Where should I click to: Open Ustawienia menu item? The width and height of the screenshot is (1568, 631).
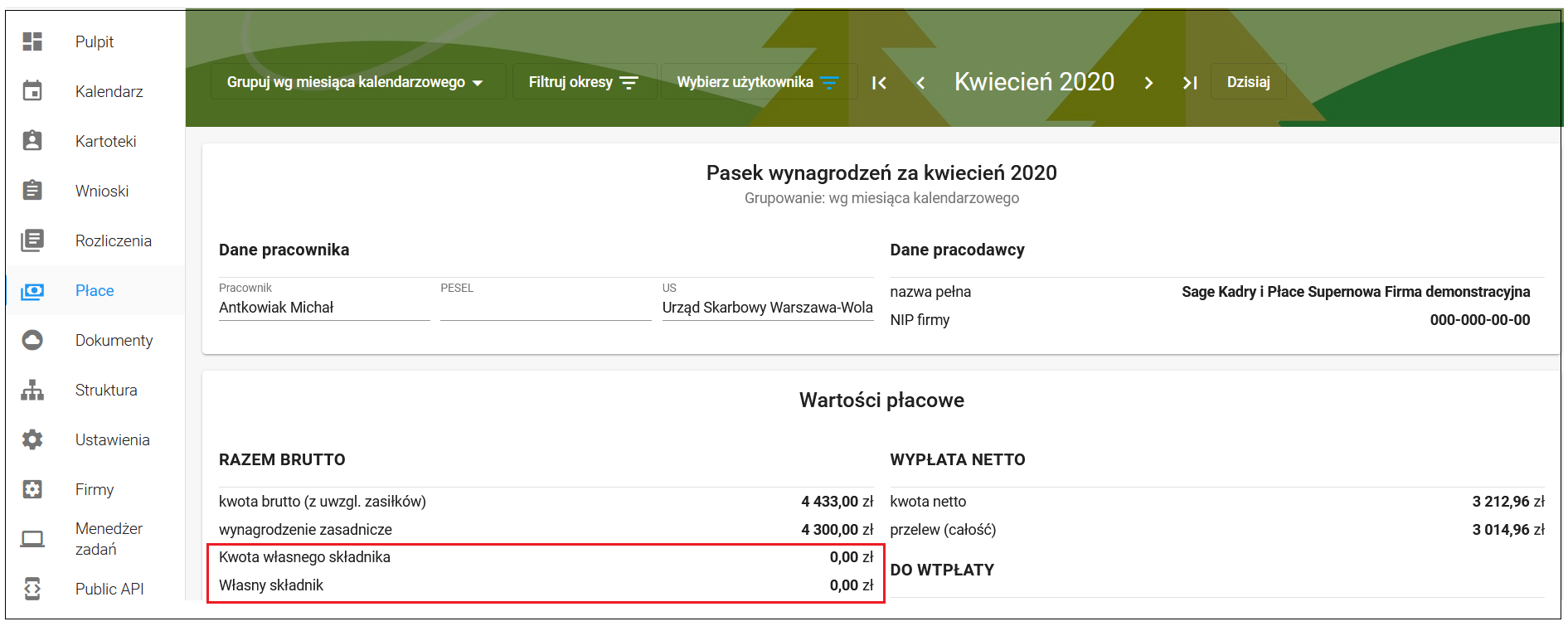click(x=95, y=439)
